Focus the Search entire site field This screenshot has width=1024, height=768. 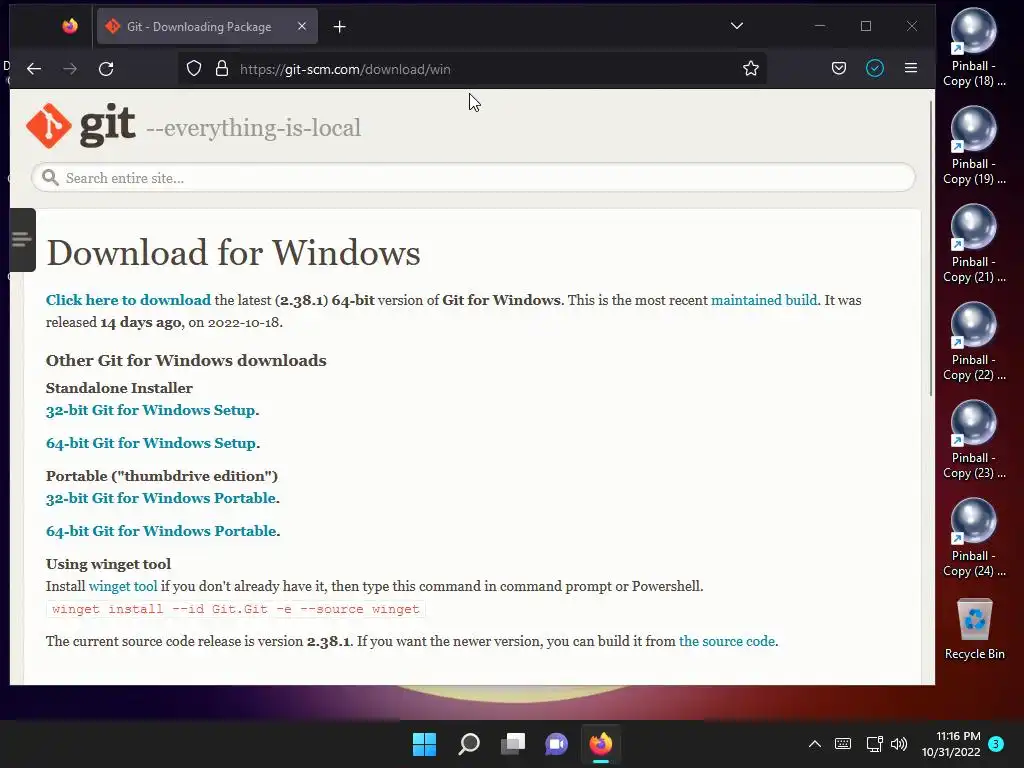[x=473, y=178]
